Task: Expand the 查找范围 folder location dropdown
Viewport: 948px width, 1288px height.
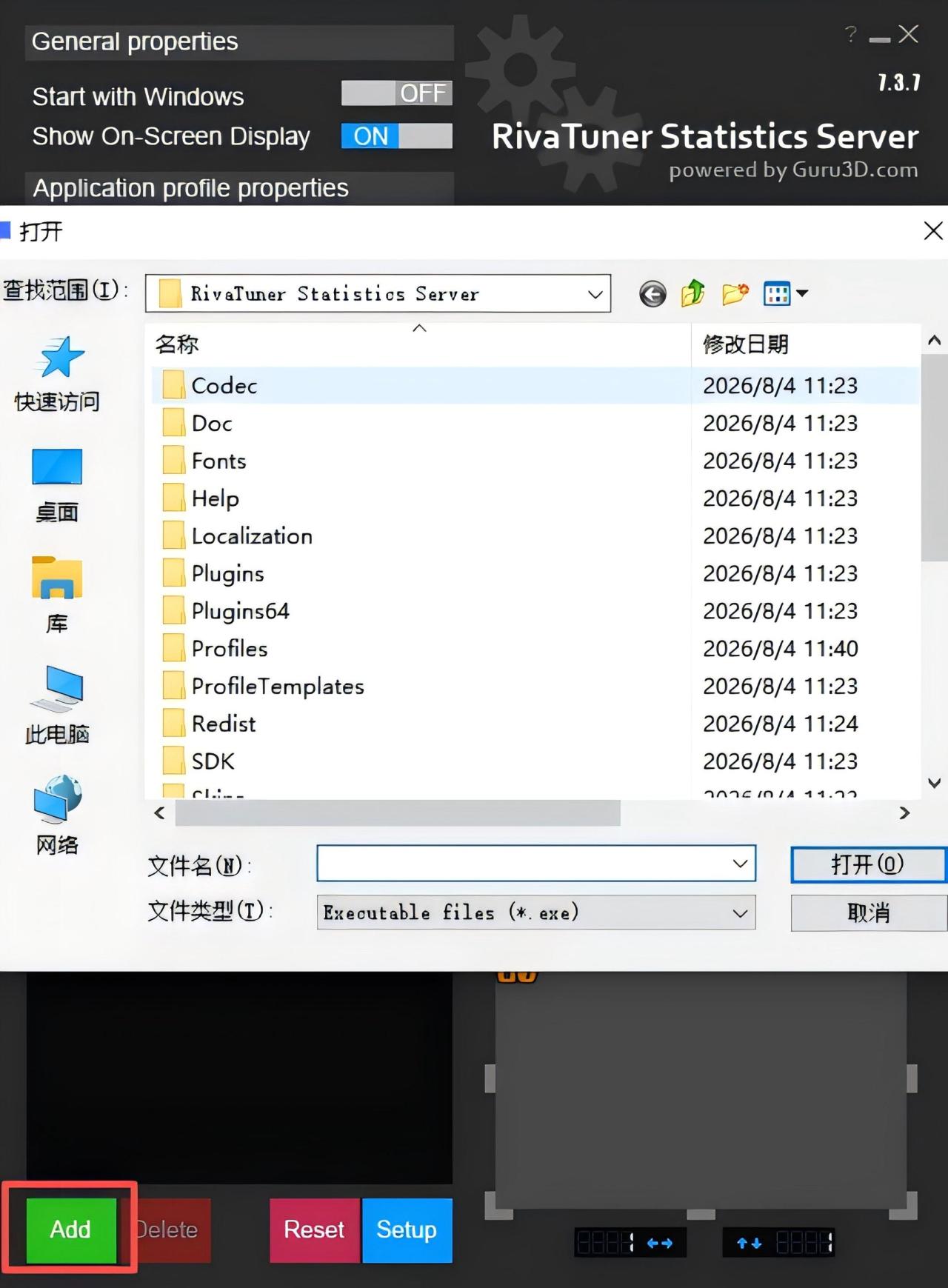Action: (x=595, y=294)
